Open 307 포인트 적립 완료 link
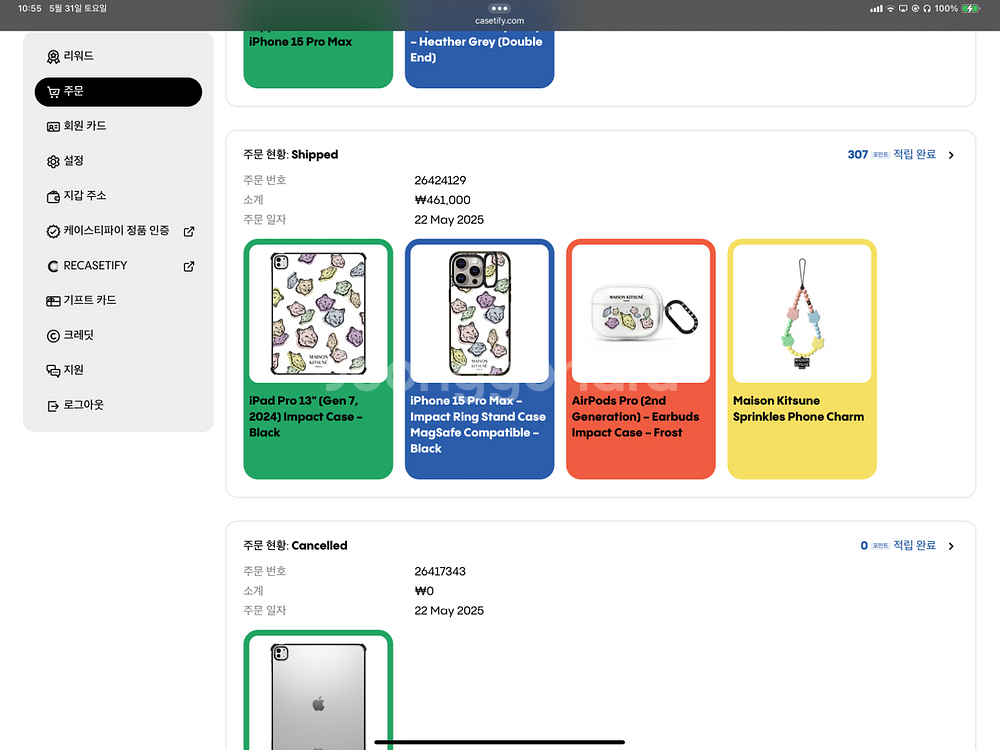Screen dimensions: 1000x750 pyautogui.click(x=892, y=154)
